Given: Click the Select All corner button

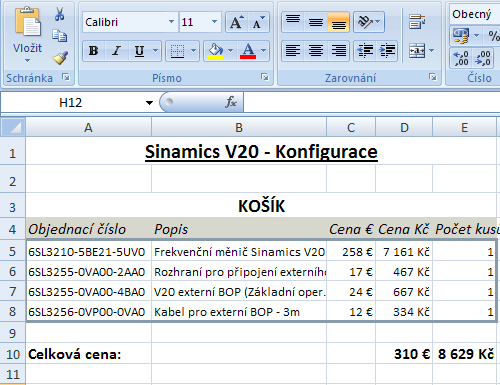Looking at the screenshot, I should (x=13, y=127).
